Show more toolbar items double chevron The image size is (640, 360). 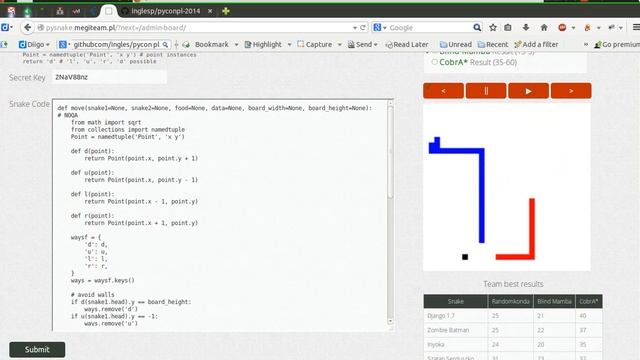coord(586,44)
